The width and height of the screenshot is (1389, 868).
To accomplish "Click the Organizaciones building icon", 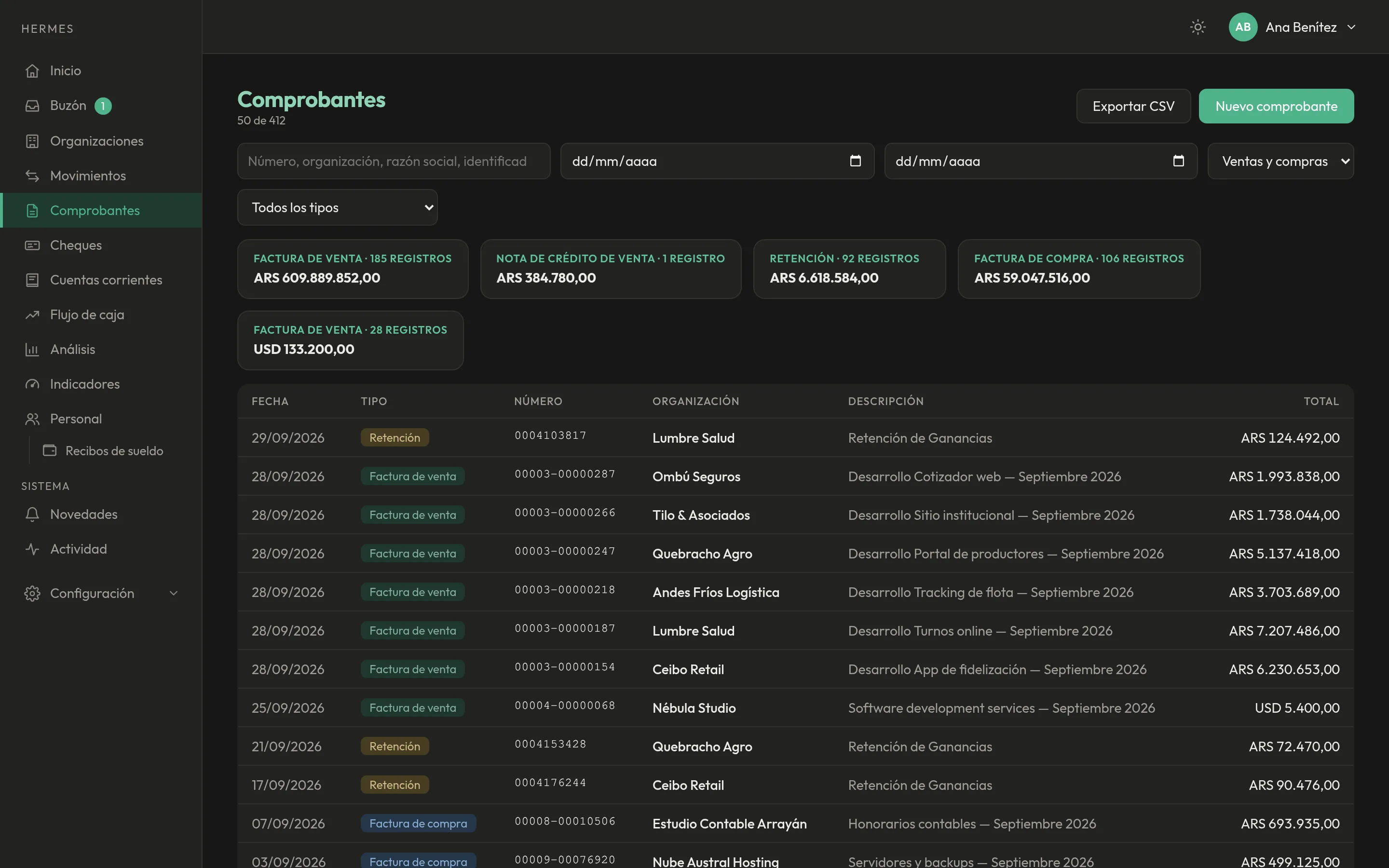I will 32,141.
